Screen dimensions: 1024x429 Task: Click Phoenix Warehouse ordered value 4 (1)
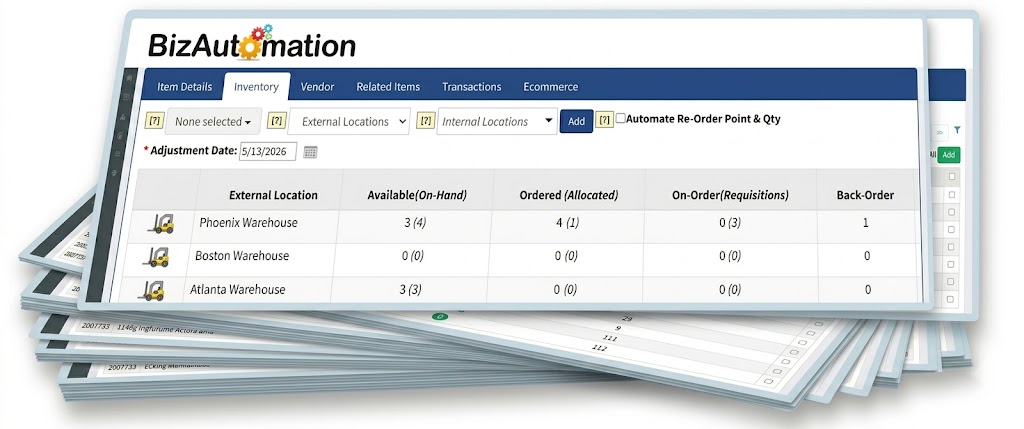pyautogui.click(x=567, y=223)
